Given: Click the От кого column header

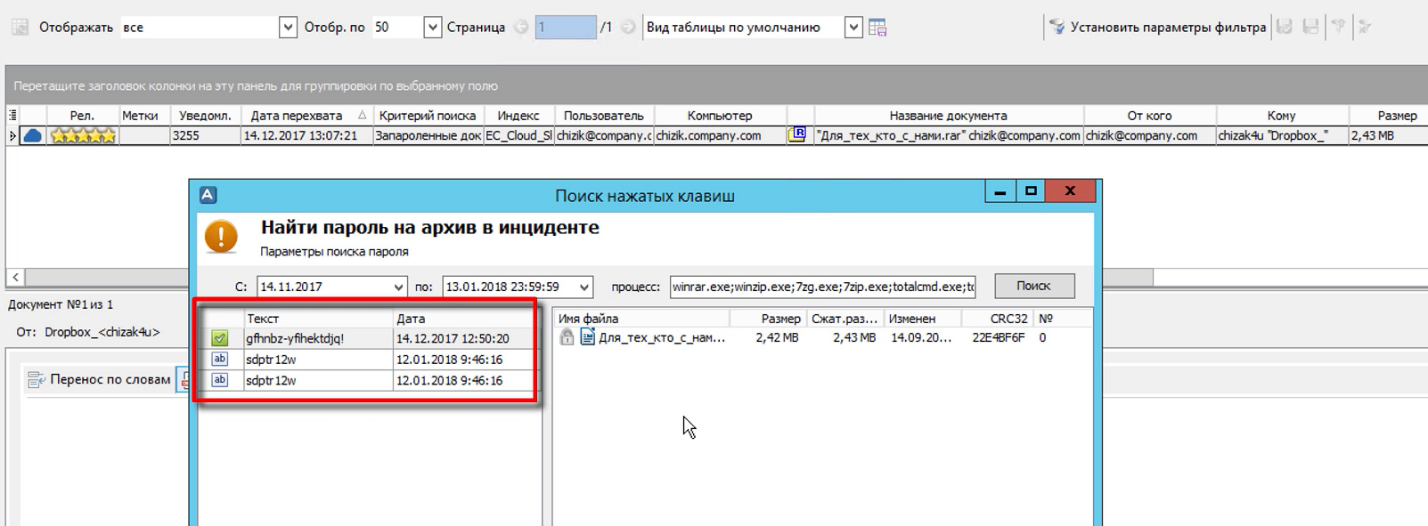Looking at the screenshot, I should [1149, 115].
